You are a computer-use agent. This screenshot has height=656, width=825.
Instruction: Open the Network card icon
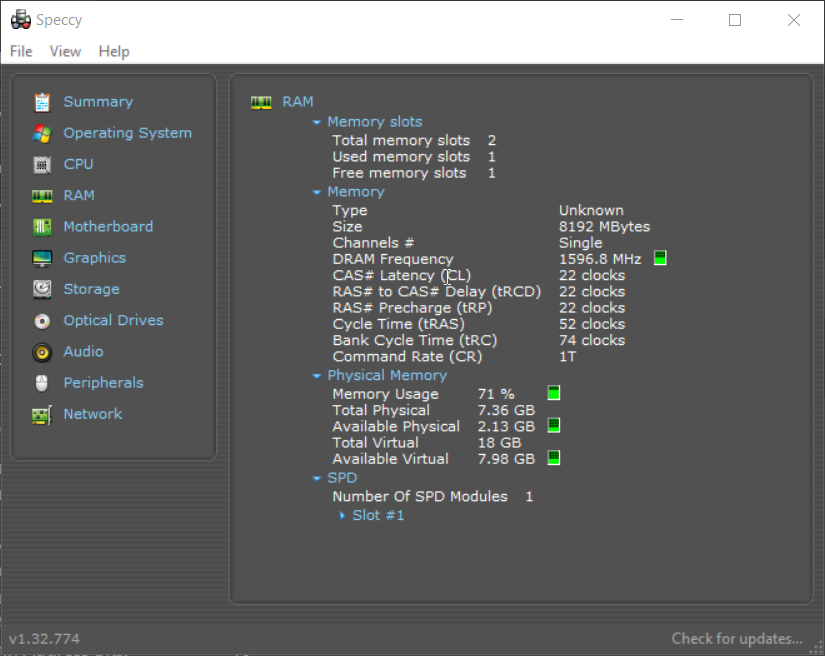(42, 414)
